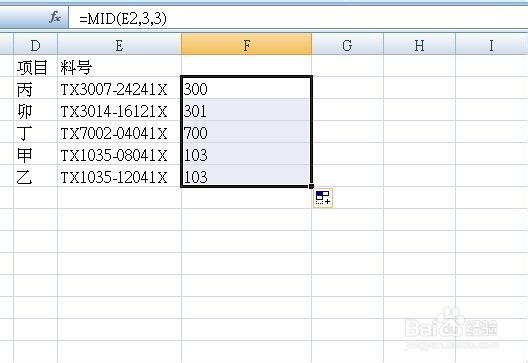Select column E header
Image resolution: width=528 pixels, height=363 pixels.
click(119, 45)
